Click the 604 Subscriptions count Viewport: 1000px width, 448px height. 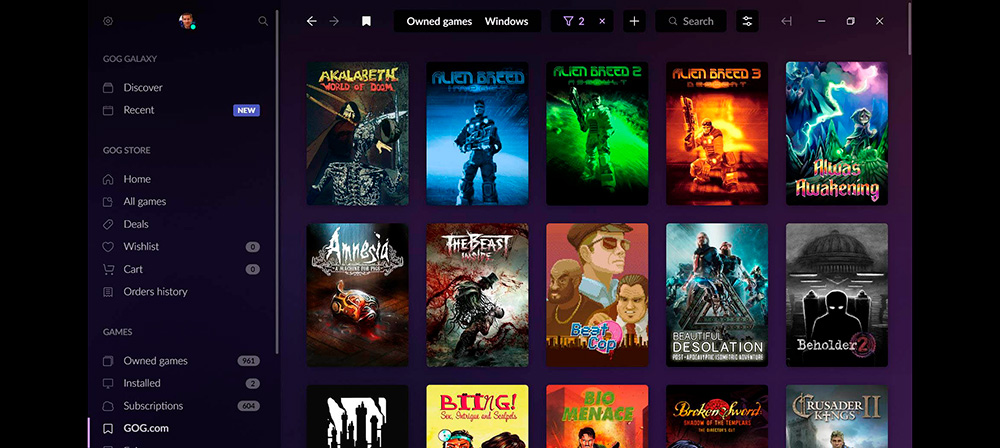(249, 406)
